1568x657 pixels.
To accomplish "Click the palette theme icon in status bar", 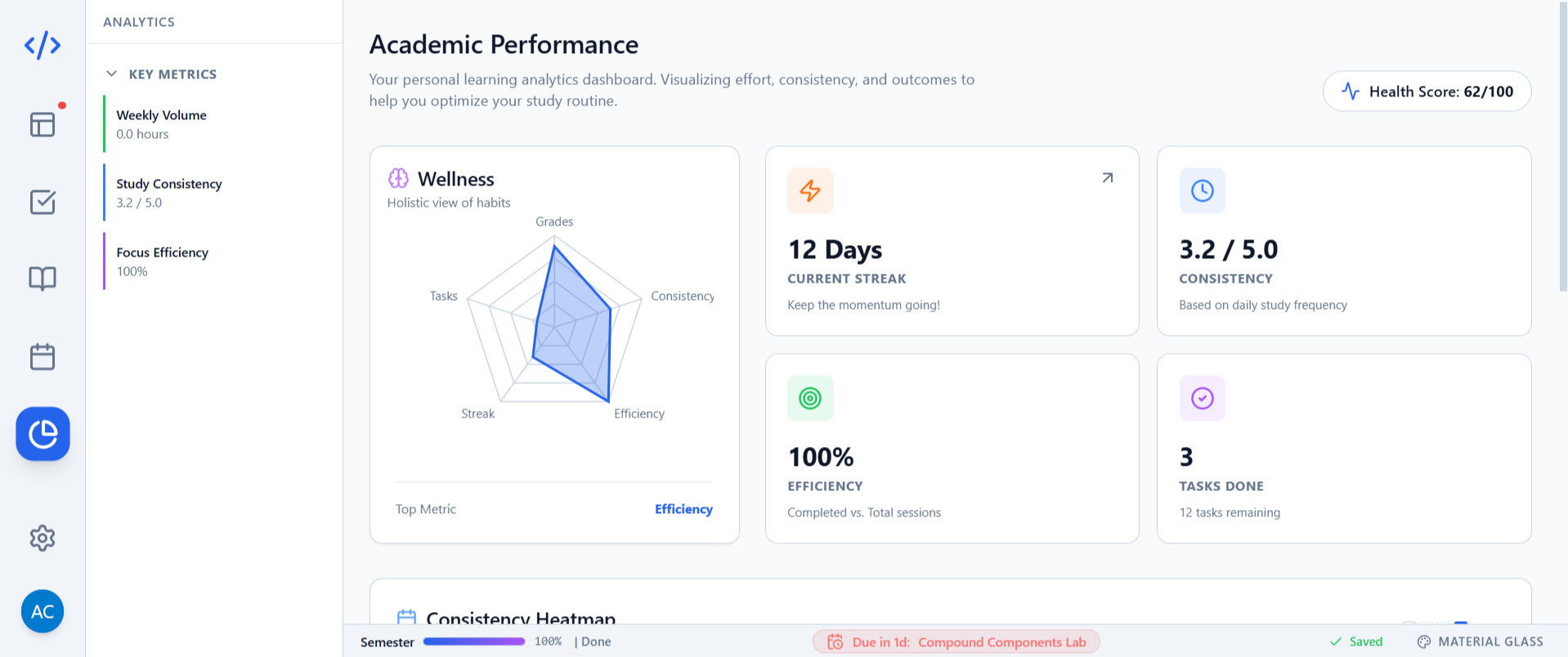I will (x=1423, y=642).
